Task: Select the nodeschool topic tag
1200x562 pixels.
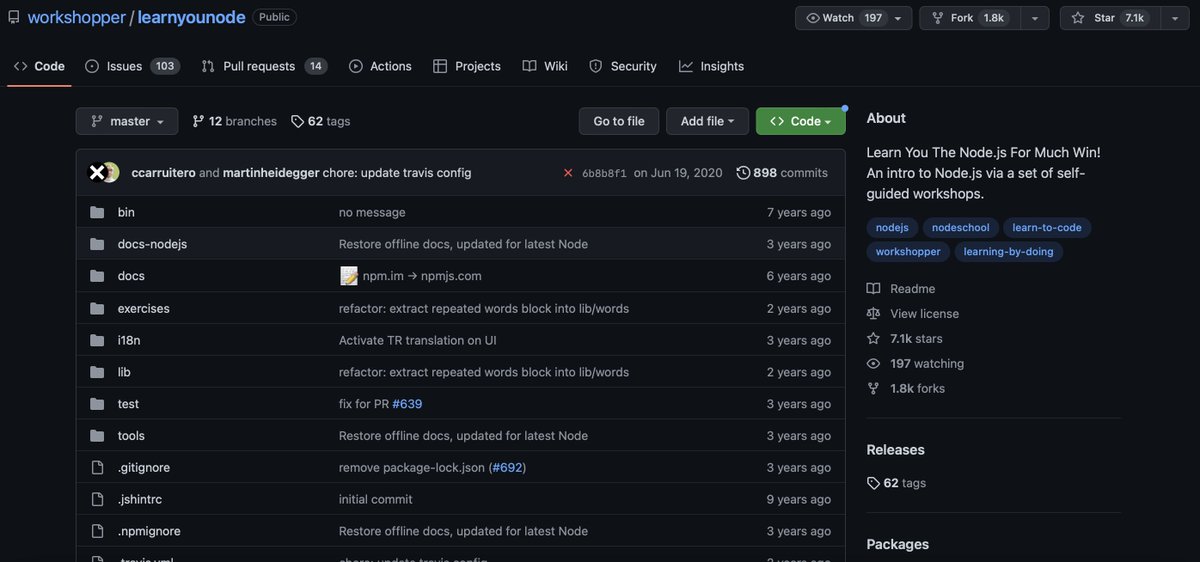Action: [x=960, y=228]
